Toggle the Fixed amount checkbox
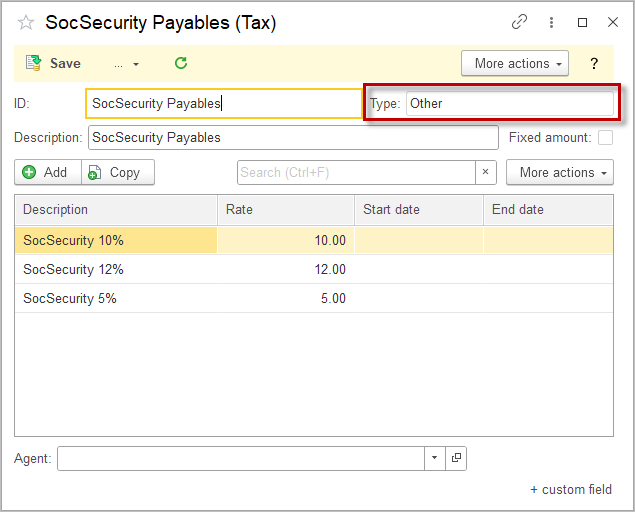The image size is (635, 512). tap(605, 138)
